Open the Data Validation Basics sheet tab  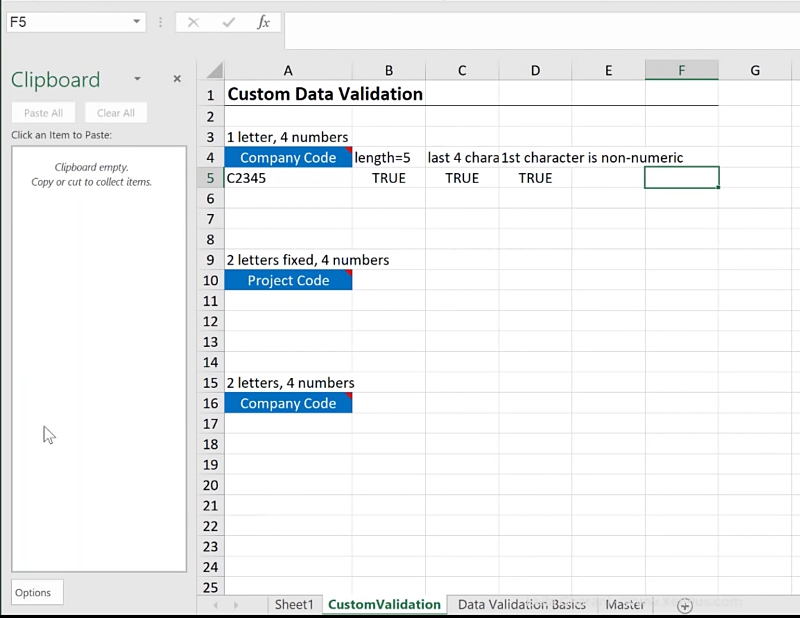[521, 604]
